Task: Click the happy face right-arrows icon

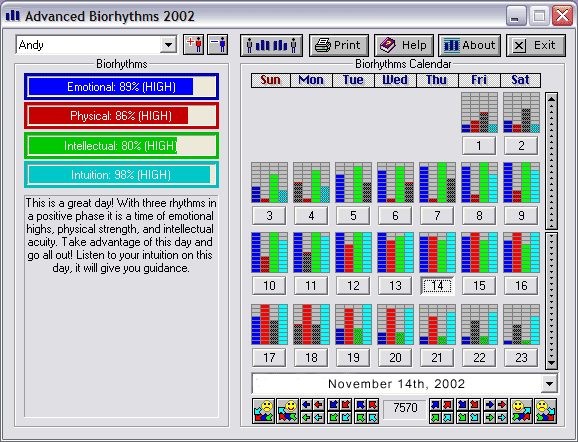Action: tap(522, 411)
